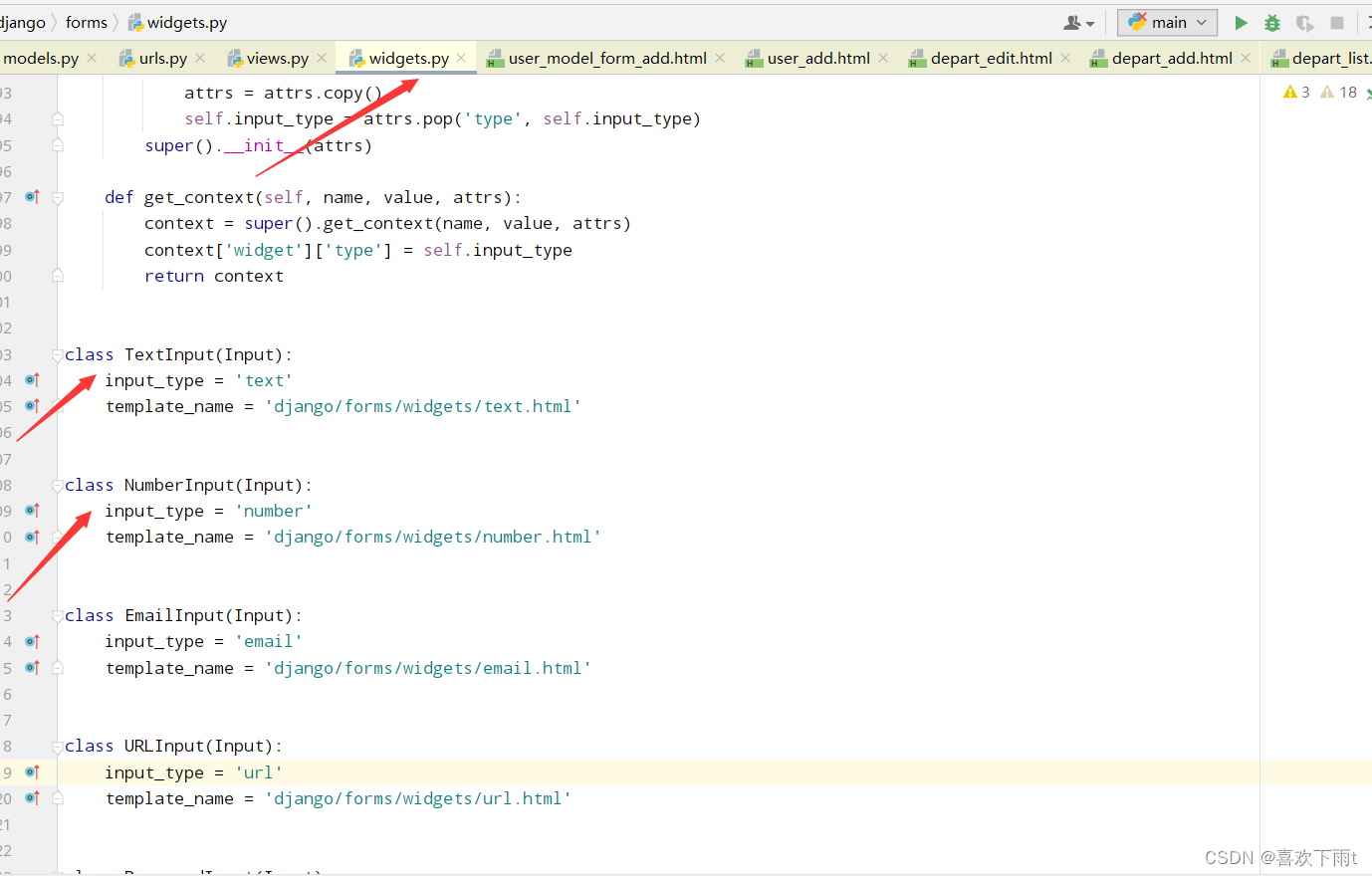Click the NumberInput class name

179,485
